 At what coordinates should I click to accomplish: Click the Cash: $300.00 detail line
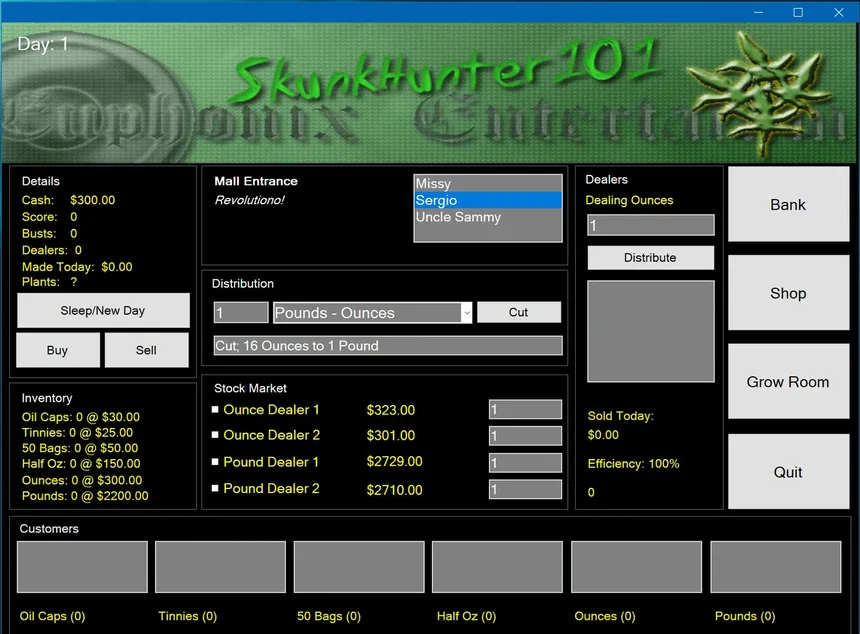(69, 200)
